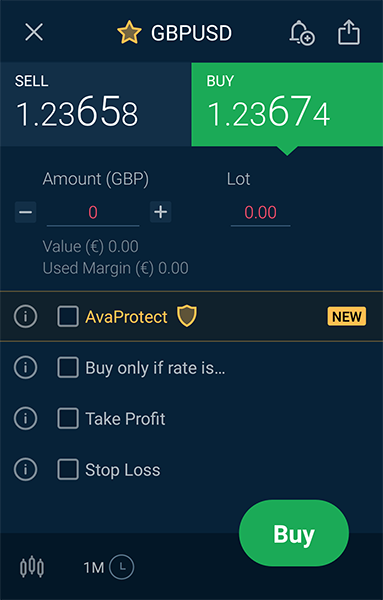Open the 1M timeframe selector

point(109,567)
